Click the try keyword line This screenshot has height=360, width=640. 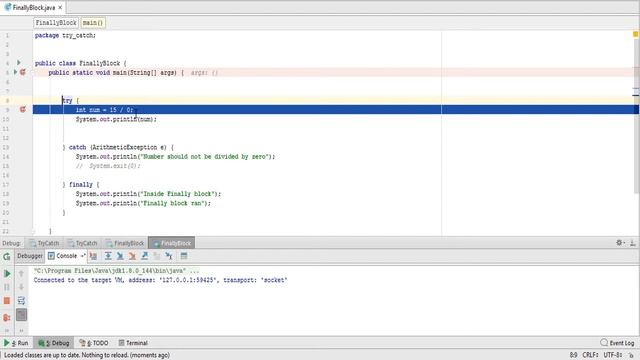pos(336,100)
